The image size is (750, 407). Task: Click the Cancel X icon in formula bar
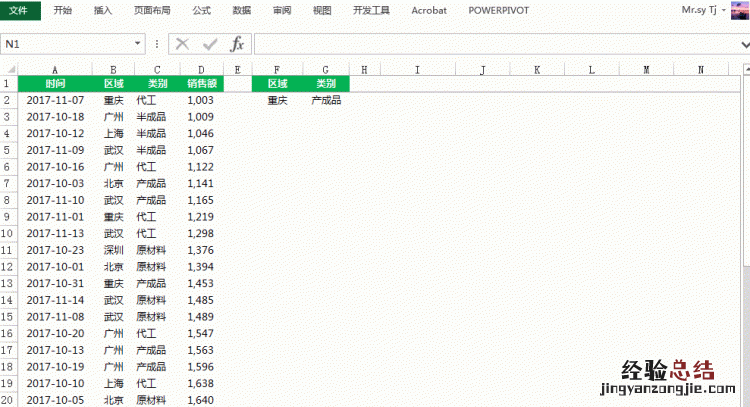click(182, 44)
